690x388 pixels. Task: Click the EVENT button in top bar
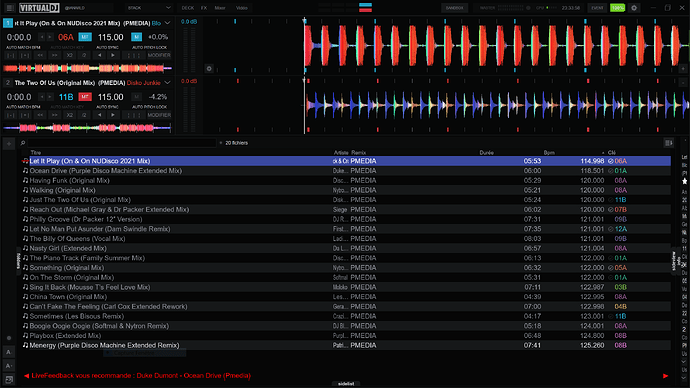click(597, 8)
